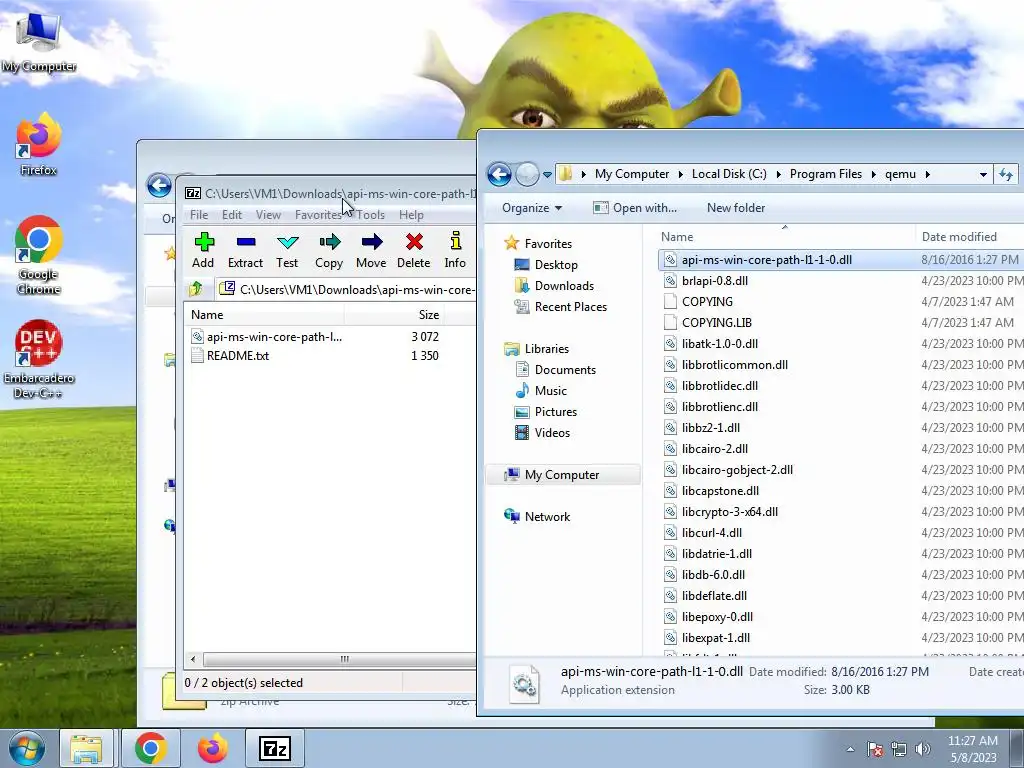This screenshot has height=768, width=1024.
Task: Open address bar history dropdown in Explorer
Action: click(983, 174)
